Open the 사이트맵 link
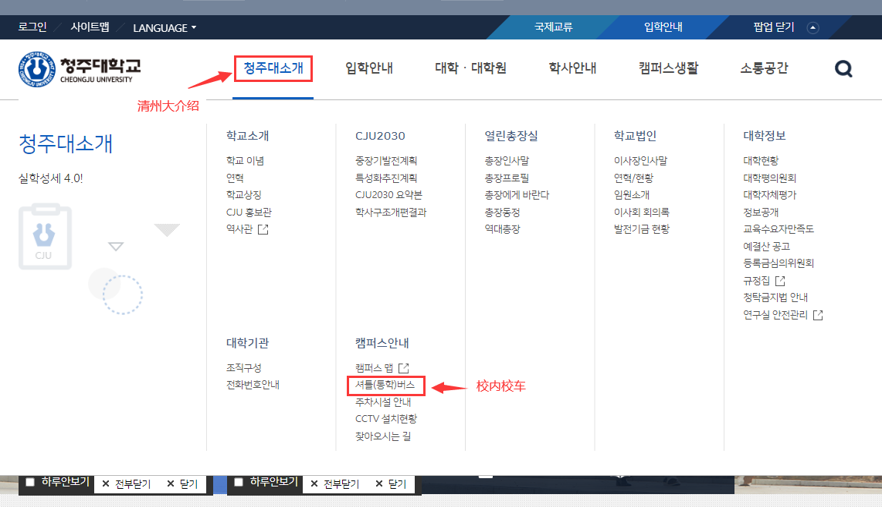883x508 pixels. [90, 27]
